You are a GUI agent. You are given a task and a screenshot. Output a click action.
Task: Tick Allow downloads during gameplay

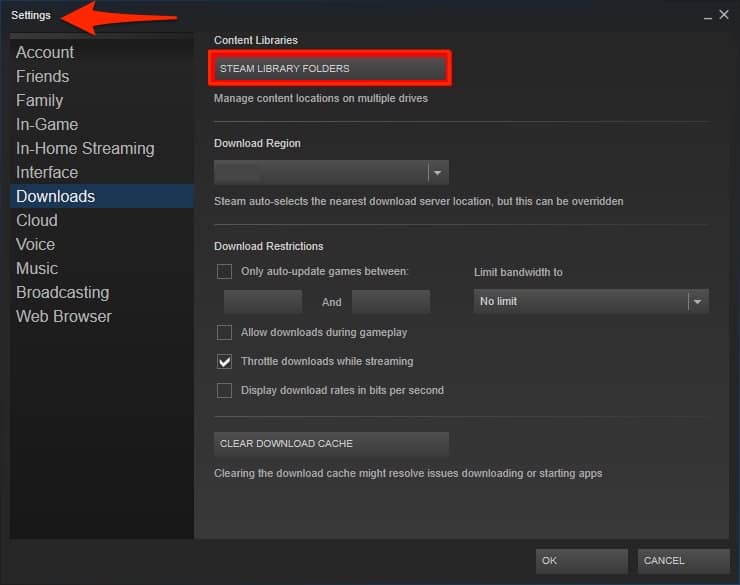224,332
